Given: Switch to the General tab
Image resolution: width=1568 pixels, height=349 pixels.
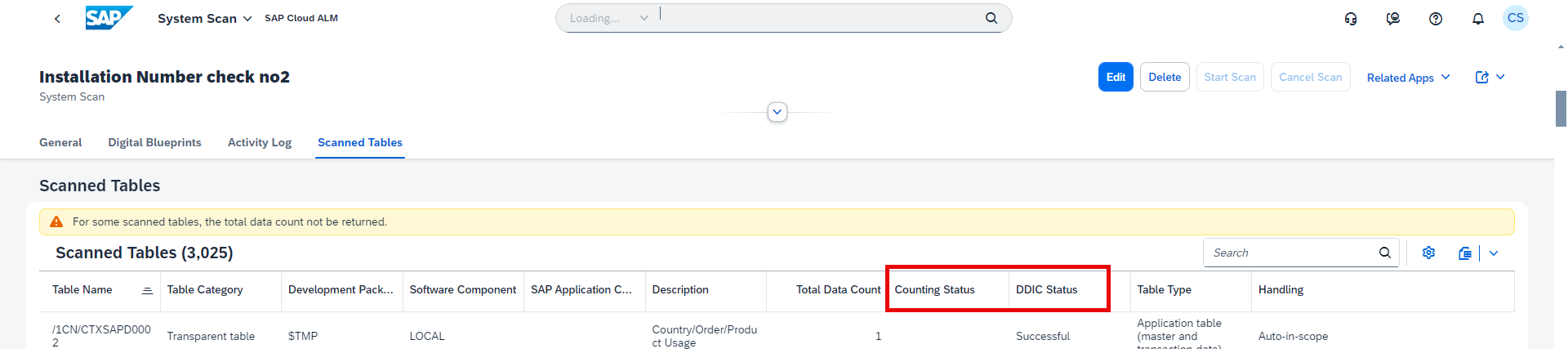Looking at the screenshot, I should [60, 142].
